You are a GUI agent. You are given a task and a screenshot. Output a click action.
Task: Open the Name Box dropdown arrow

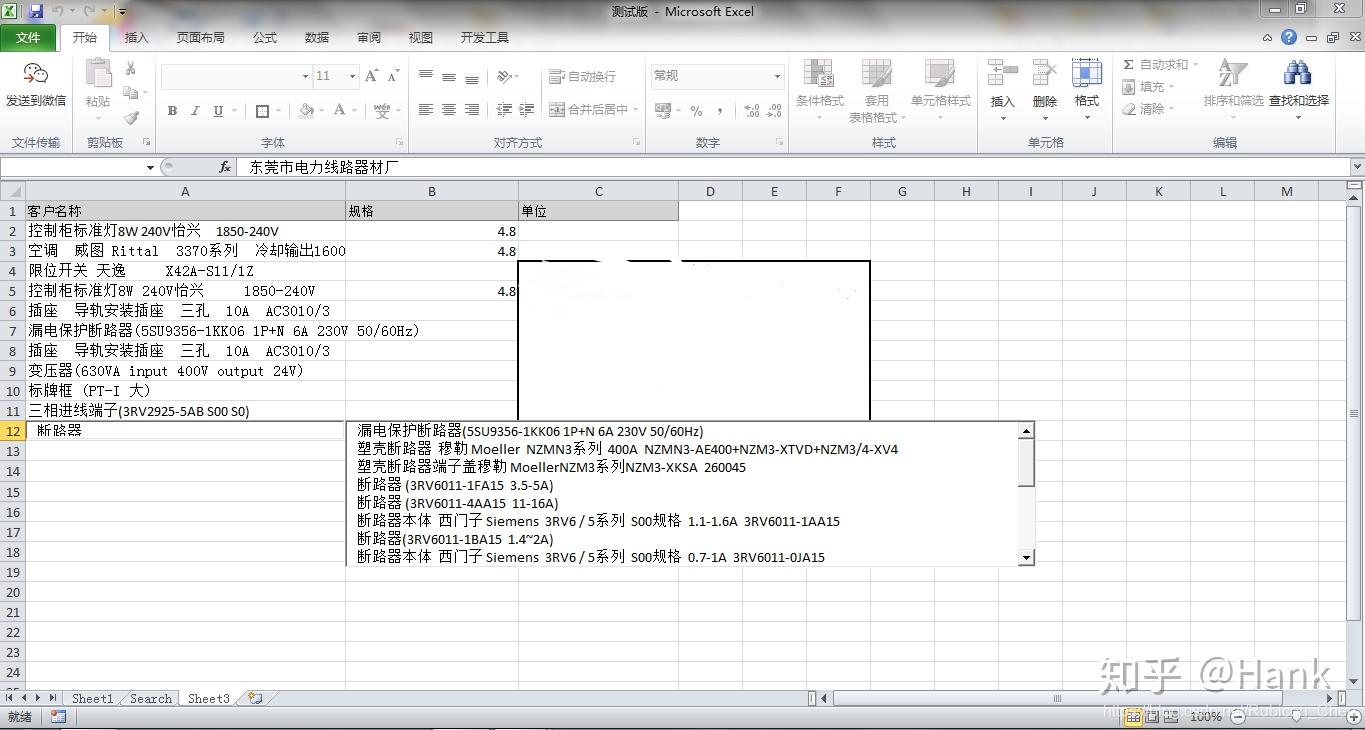pyautogui.click(x=150, y=167)
